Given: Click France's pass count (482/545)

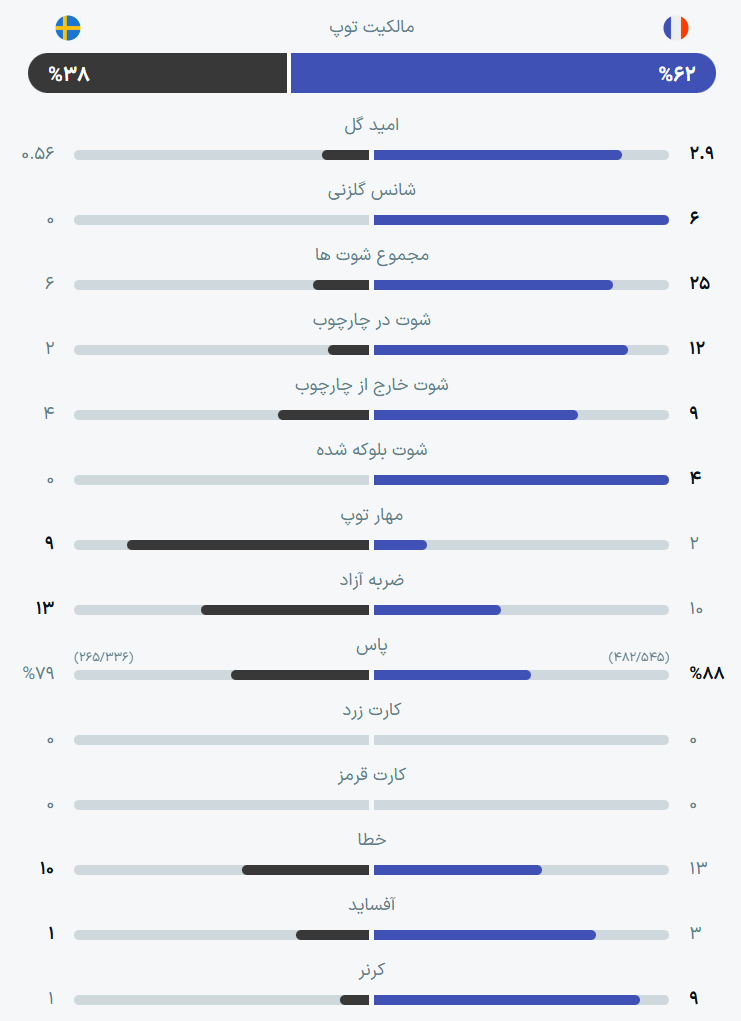Looking at the screenshot, I should coord(639,656).
